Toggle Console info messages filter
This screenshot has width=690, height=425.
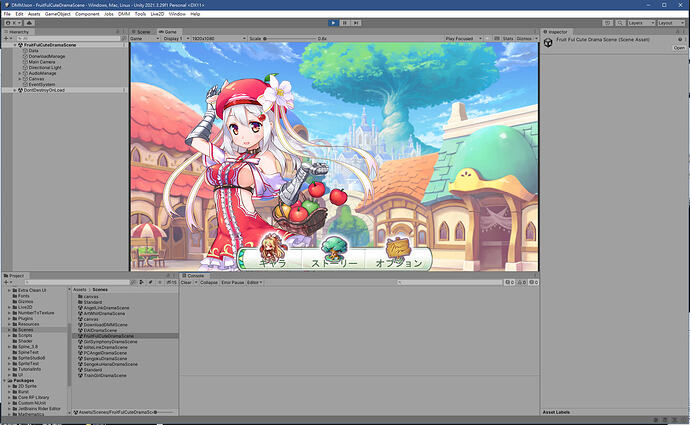pos(510,282)
